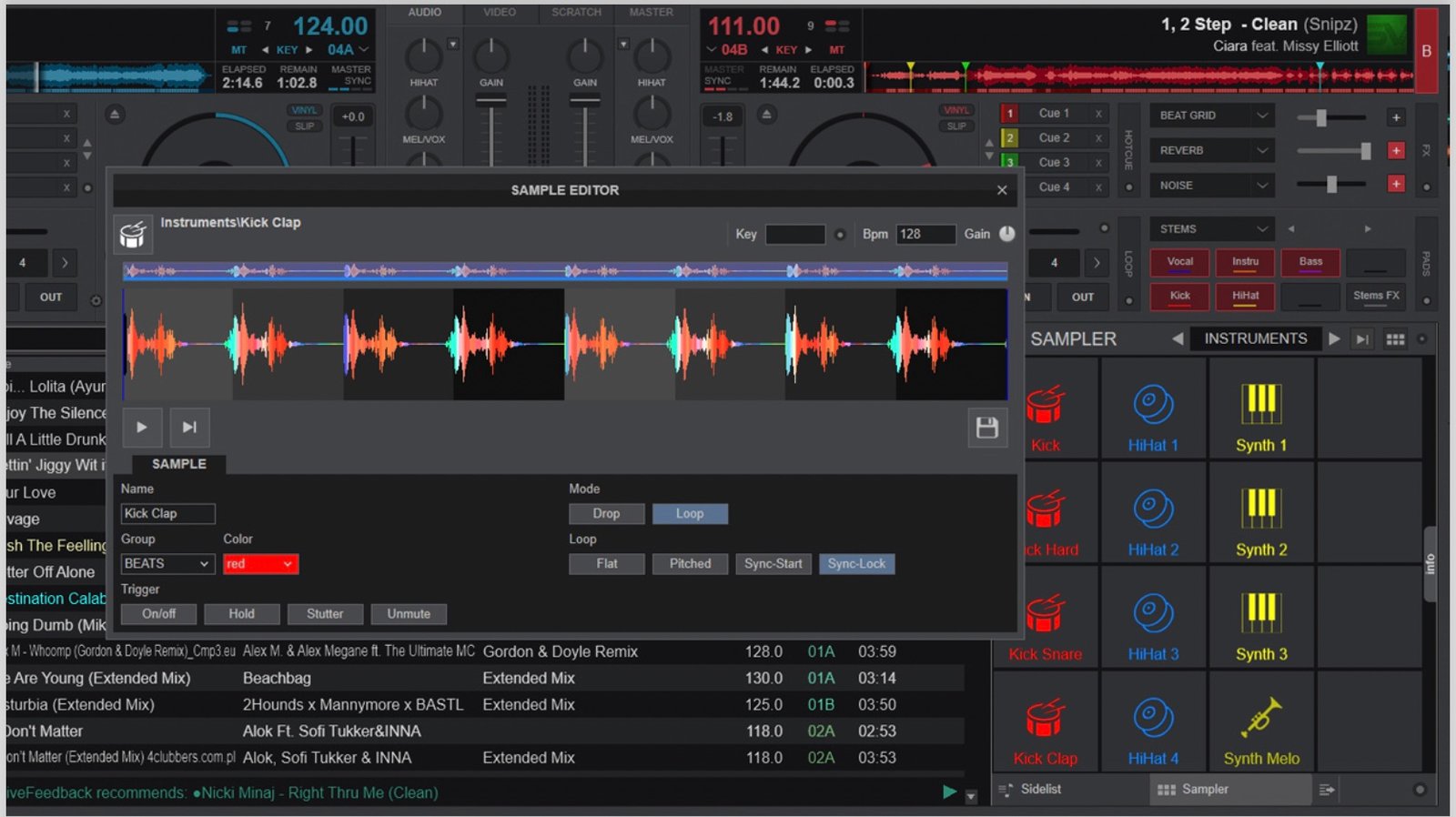Image resolution: width=1456 pixels, height=817 pixels.
Task: Click the Bpm input field showing 128
Action: (x=925, y=234)
